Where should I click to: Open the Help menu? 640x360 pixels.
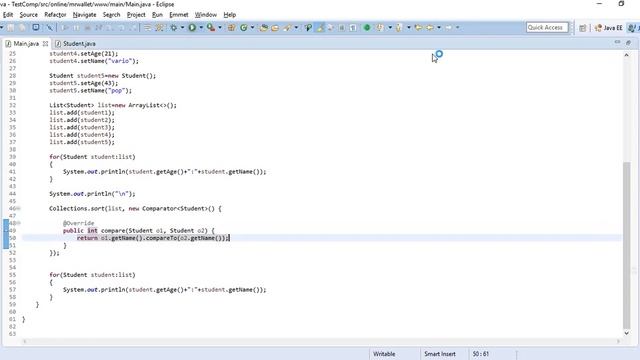pyautogui.click(x=230, y=15)
